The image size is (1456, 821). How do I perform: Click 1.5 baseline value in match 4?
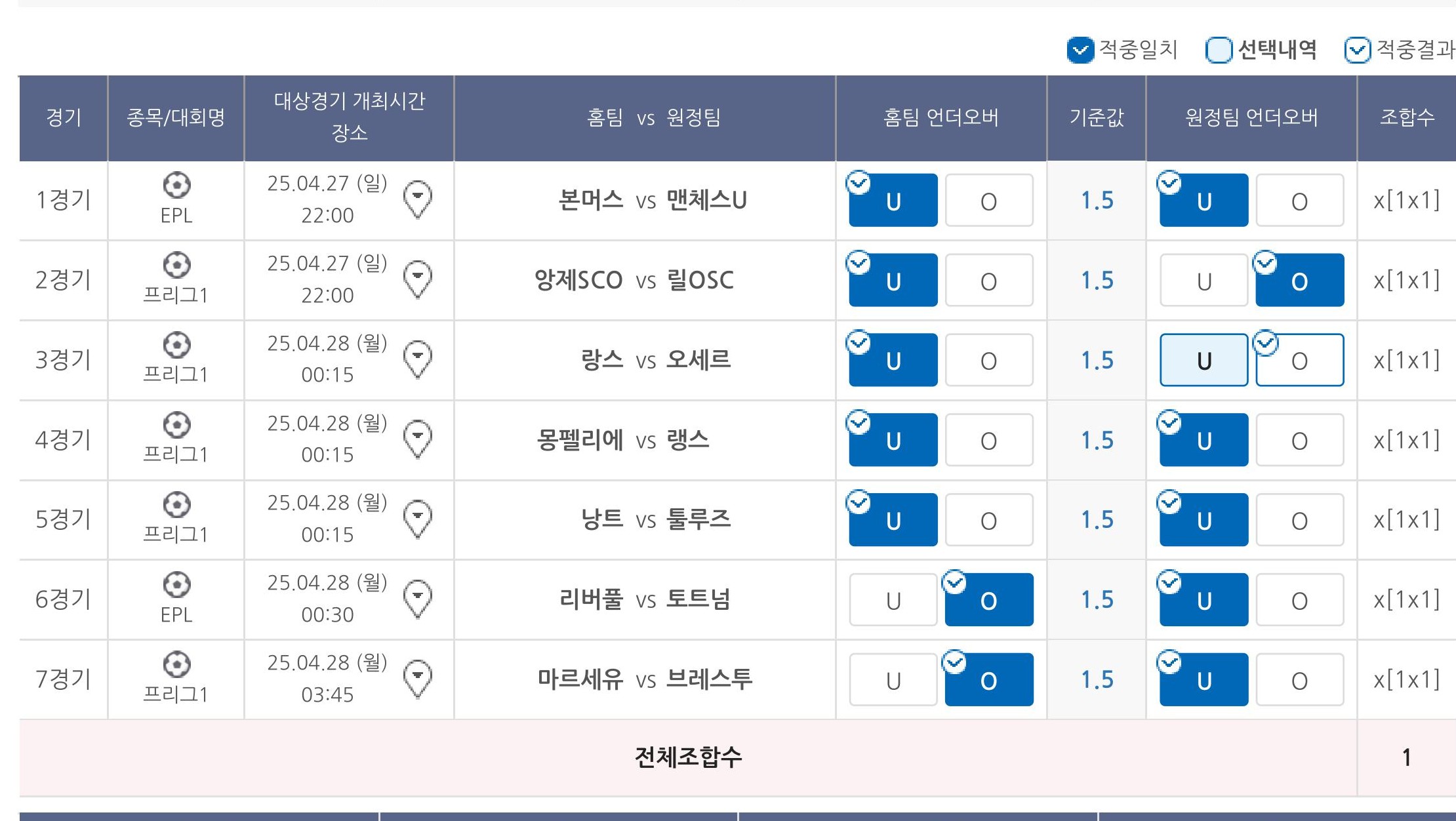coord(1097,440)
